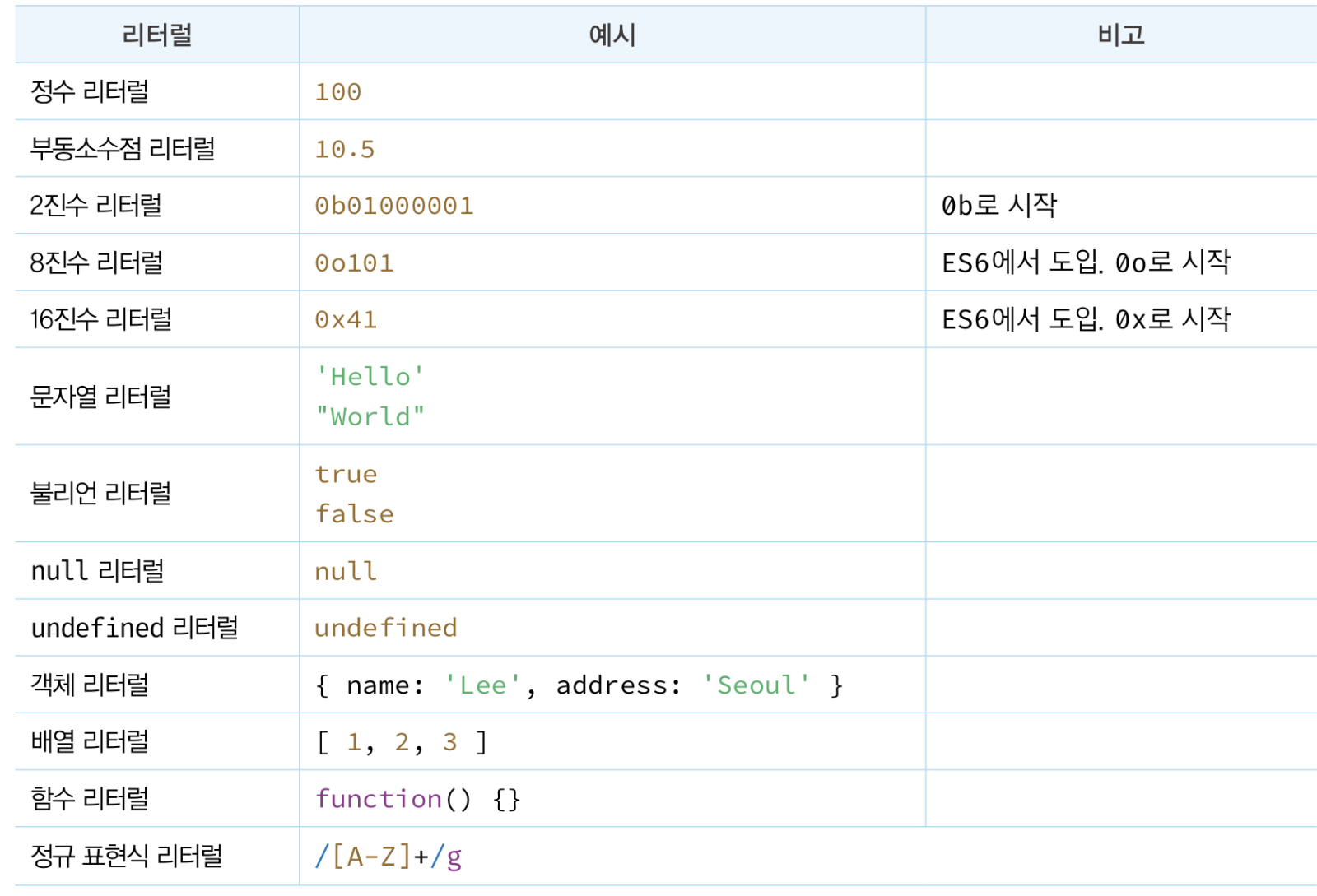
Task: Select the false boolean example
Action: pyautogui.click(x=354, y=514)
